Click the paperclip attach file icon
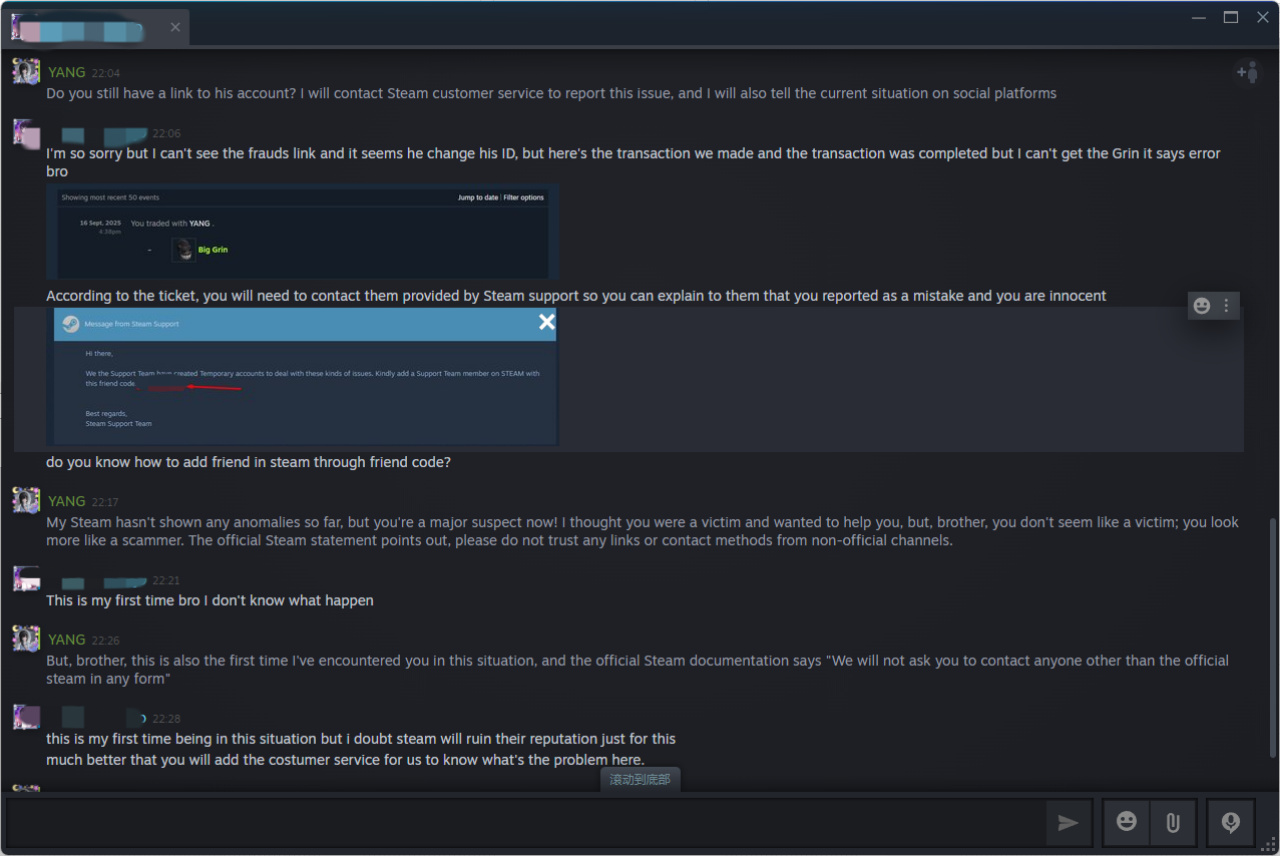Viewport: 1280px width, 856px height. tap(1172, 823)
